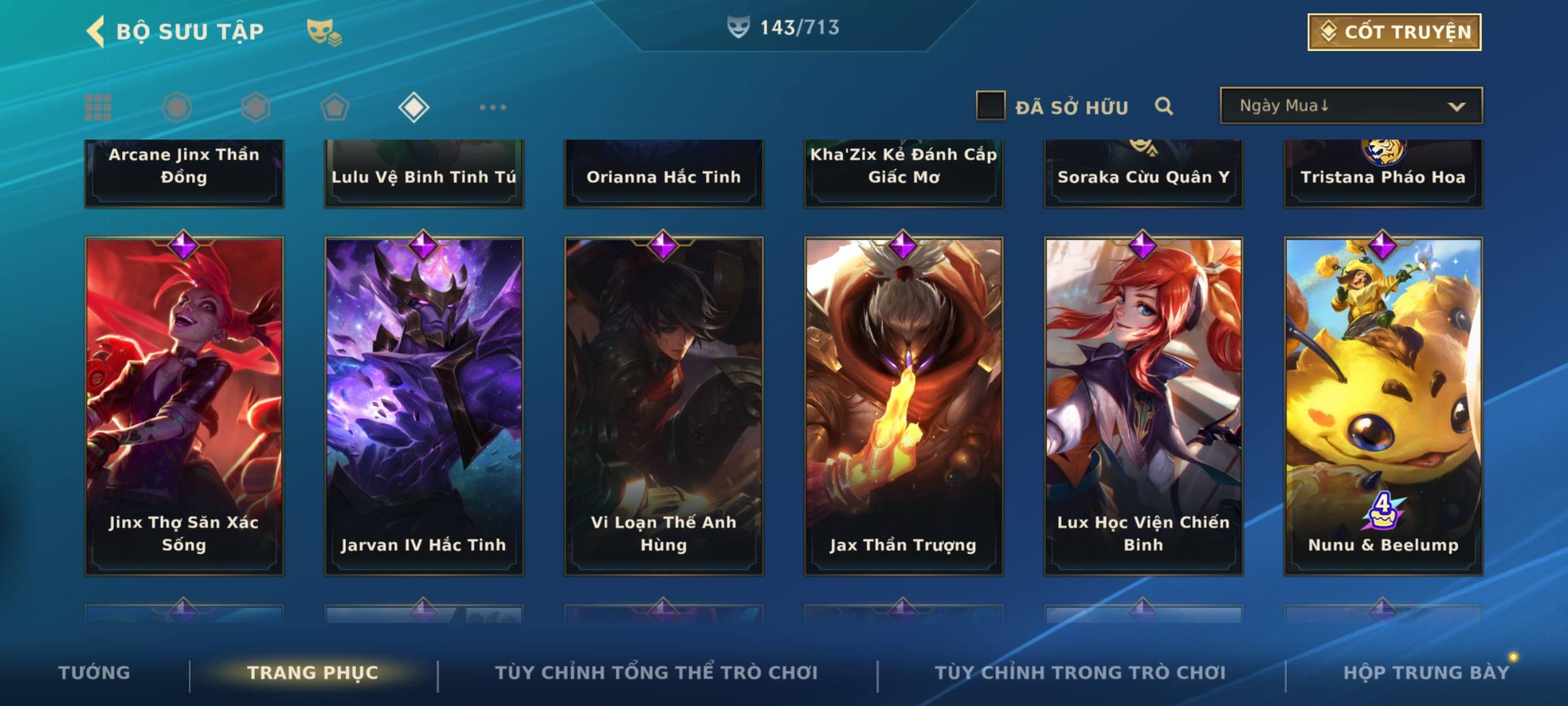This screenshot has height=706, width=1568.
Task: Switch to Hộp Trưng Bày tab
Action: [1426, 673]
